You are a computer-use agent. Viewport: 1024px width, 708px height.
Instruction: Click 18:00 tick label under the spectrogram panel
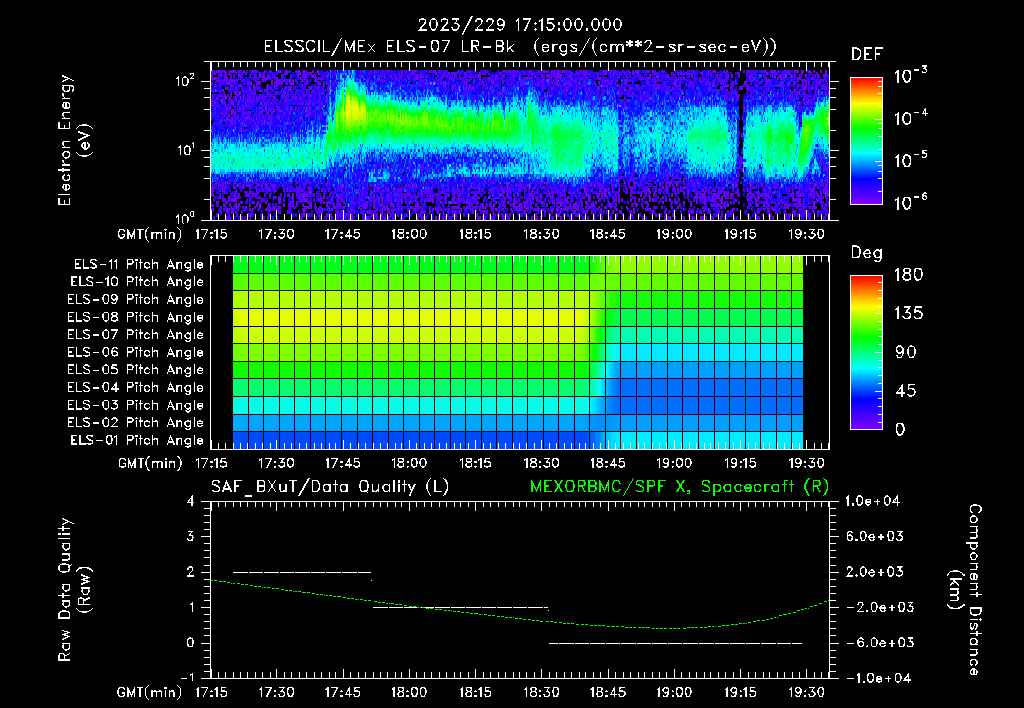(x=409, y=234)
